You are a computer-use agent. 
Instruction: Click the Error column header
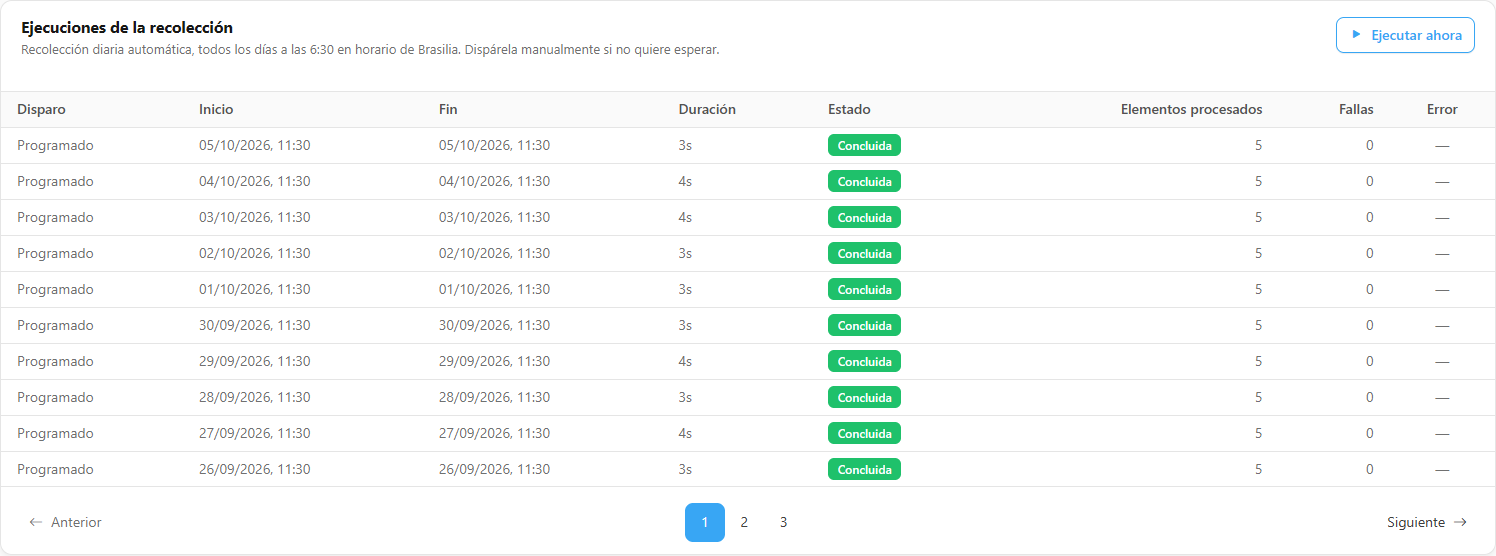[1442, 109]
